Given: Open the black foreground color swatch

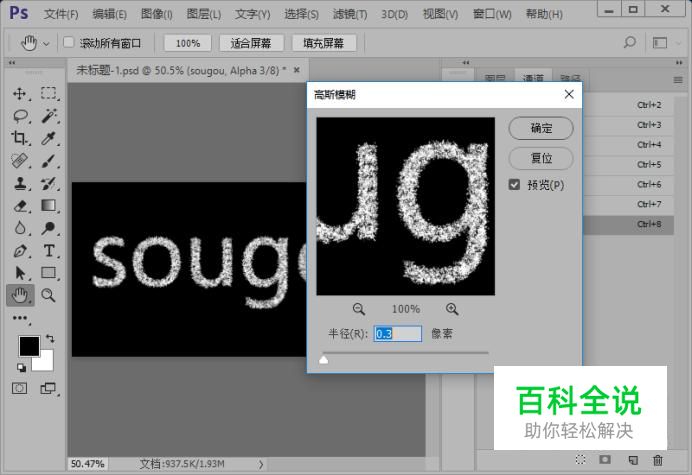Looking at the screenshot, I should (27, 345).
